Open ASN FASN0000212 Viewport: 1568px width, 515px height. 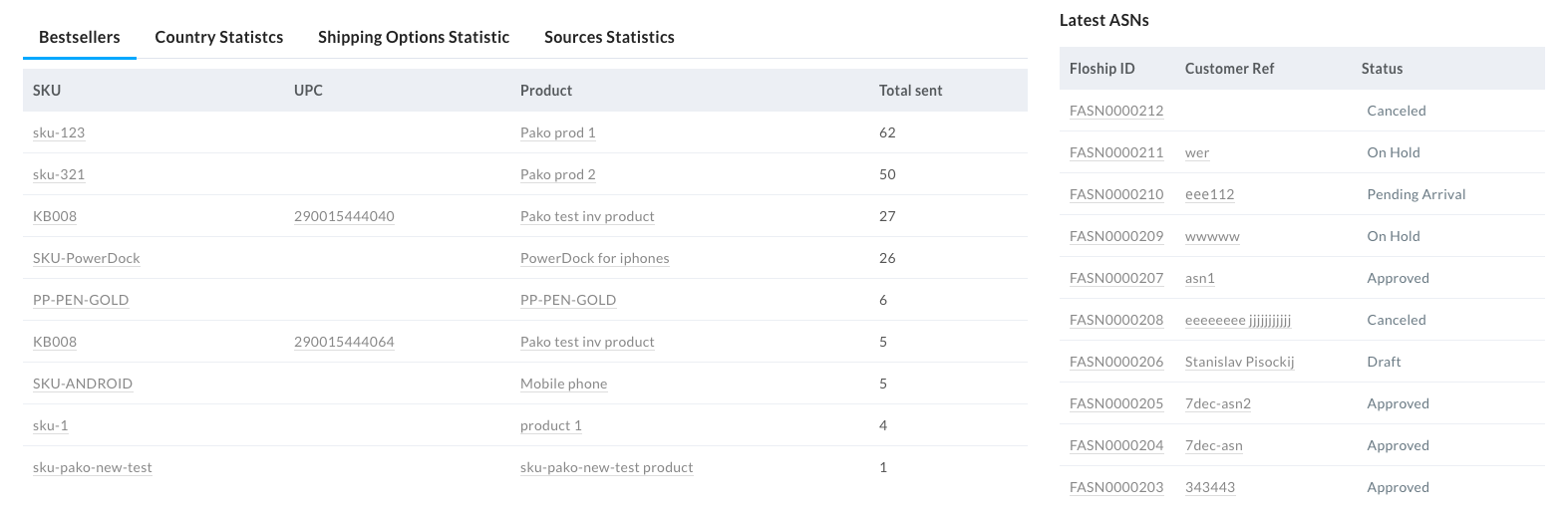click(1116, 111)
